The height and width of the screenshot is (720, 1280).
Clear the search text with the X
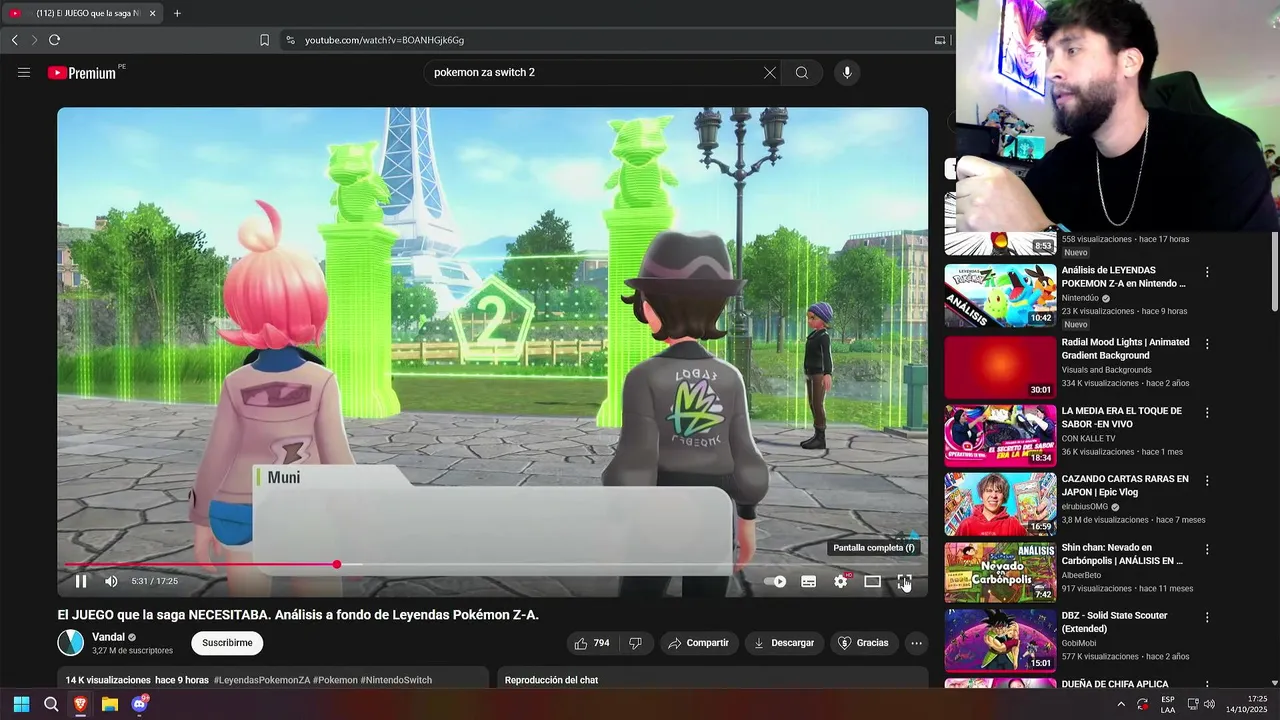coord(769,72)
